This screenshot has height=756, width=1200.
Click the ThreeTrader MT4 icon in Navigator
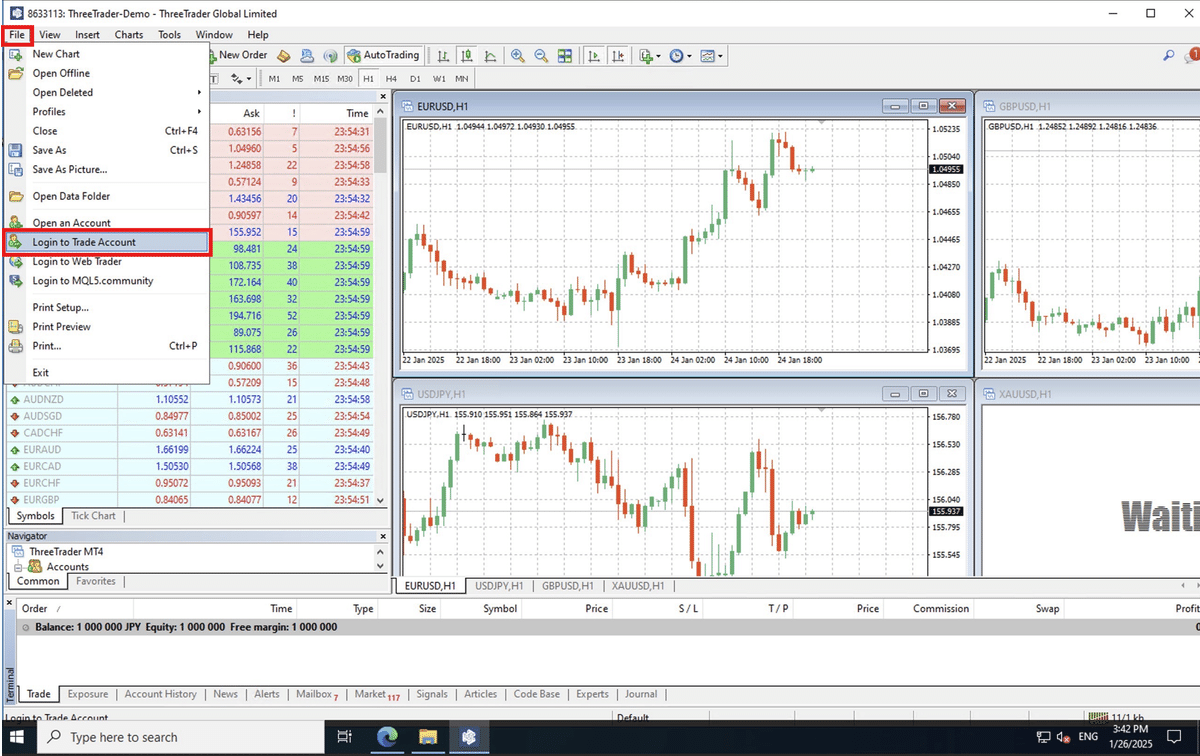[19, 551]
